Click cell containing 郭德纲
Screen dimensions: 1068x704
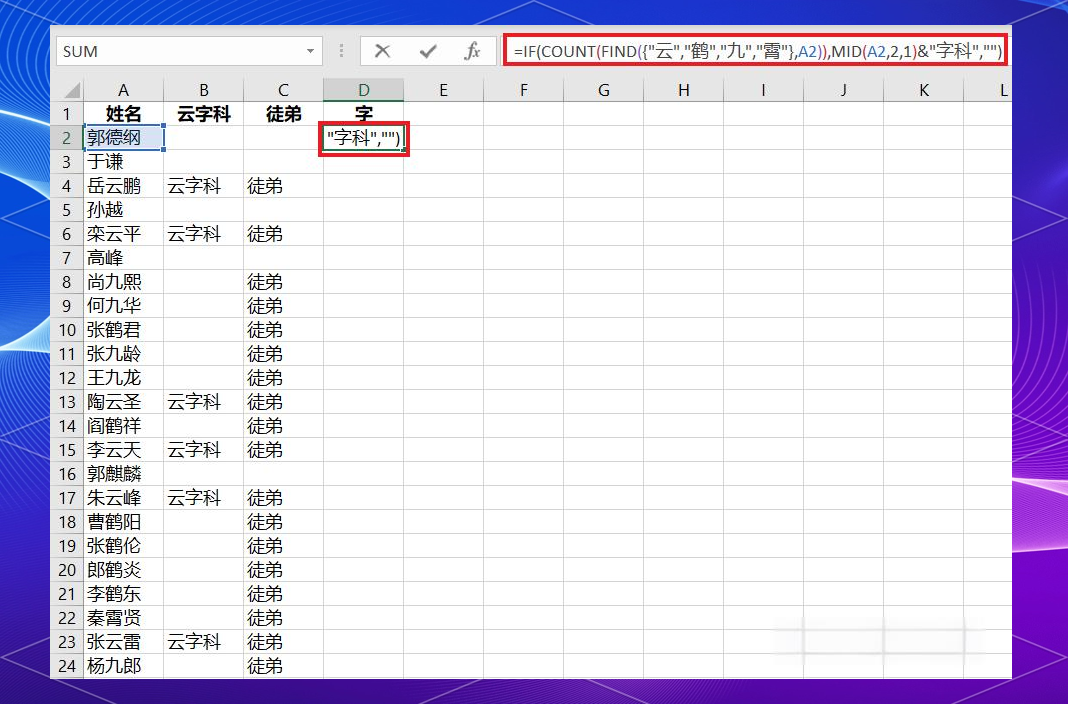point(123,138)
